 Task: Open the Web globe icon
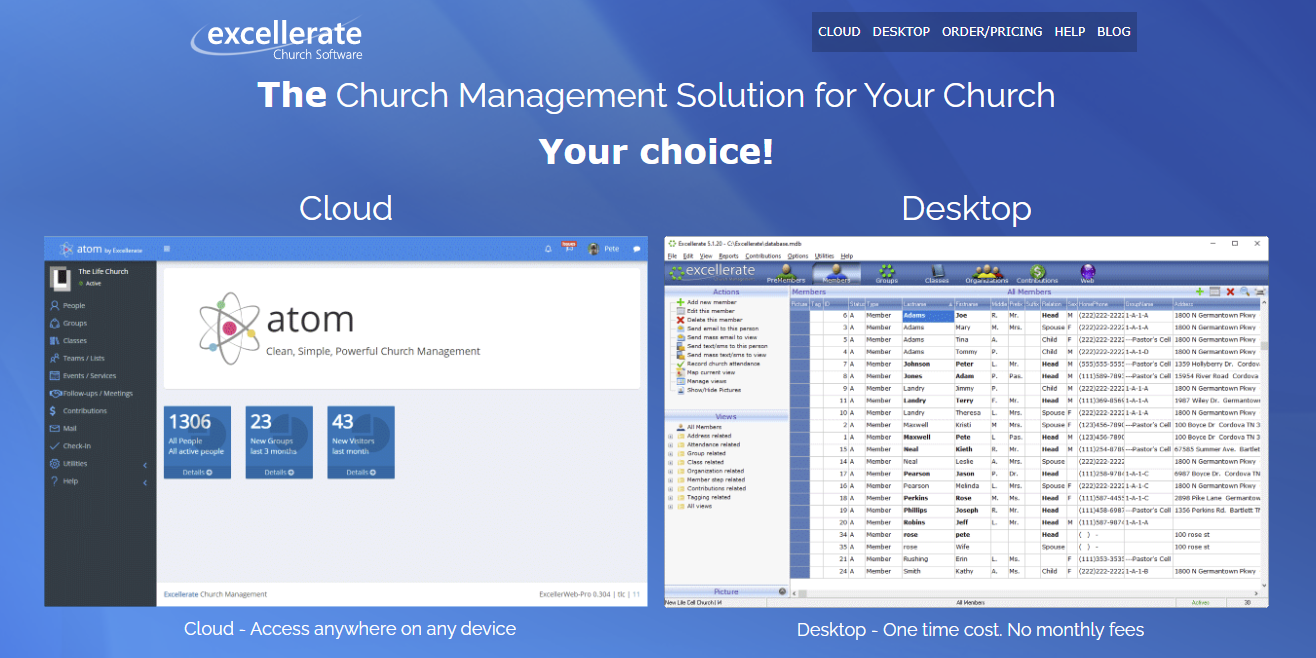(x=1087, y=274)
